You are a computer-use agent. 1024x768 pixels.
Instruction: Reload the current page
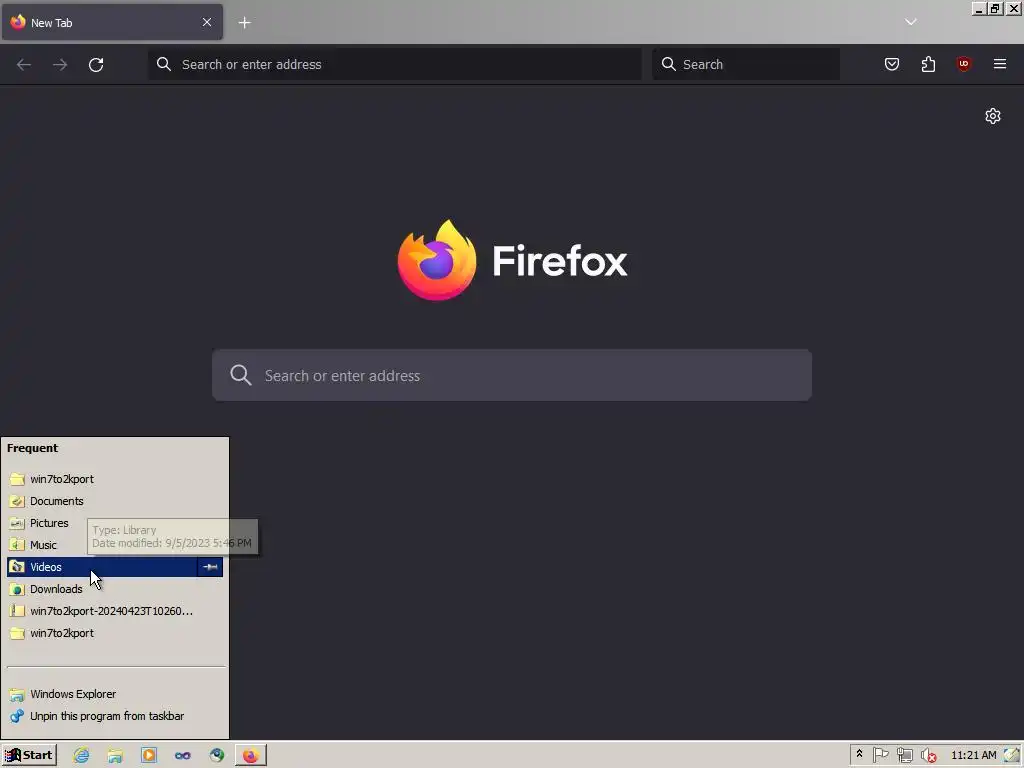point(96,64)
